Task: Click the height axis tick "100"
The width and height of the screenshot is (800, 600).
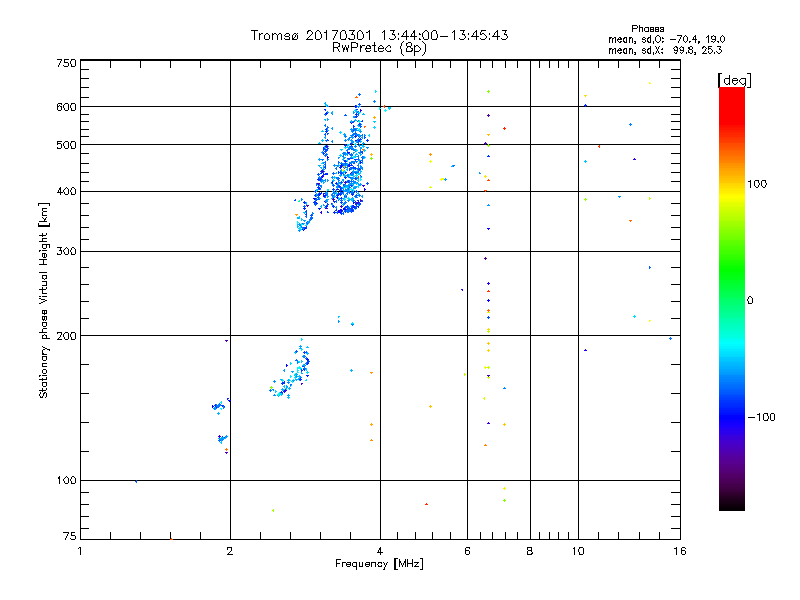Action: (66, 480)
